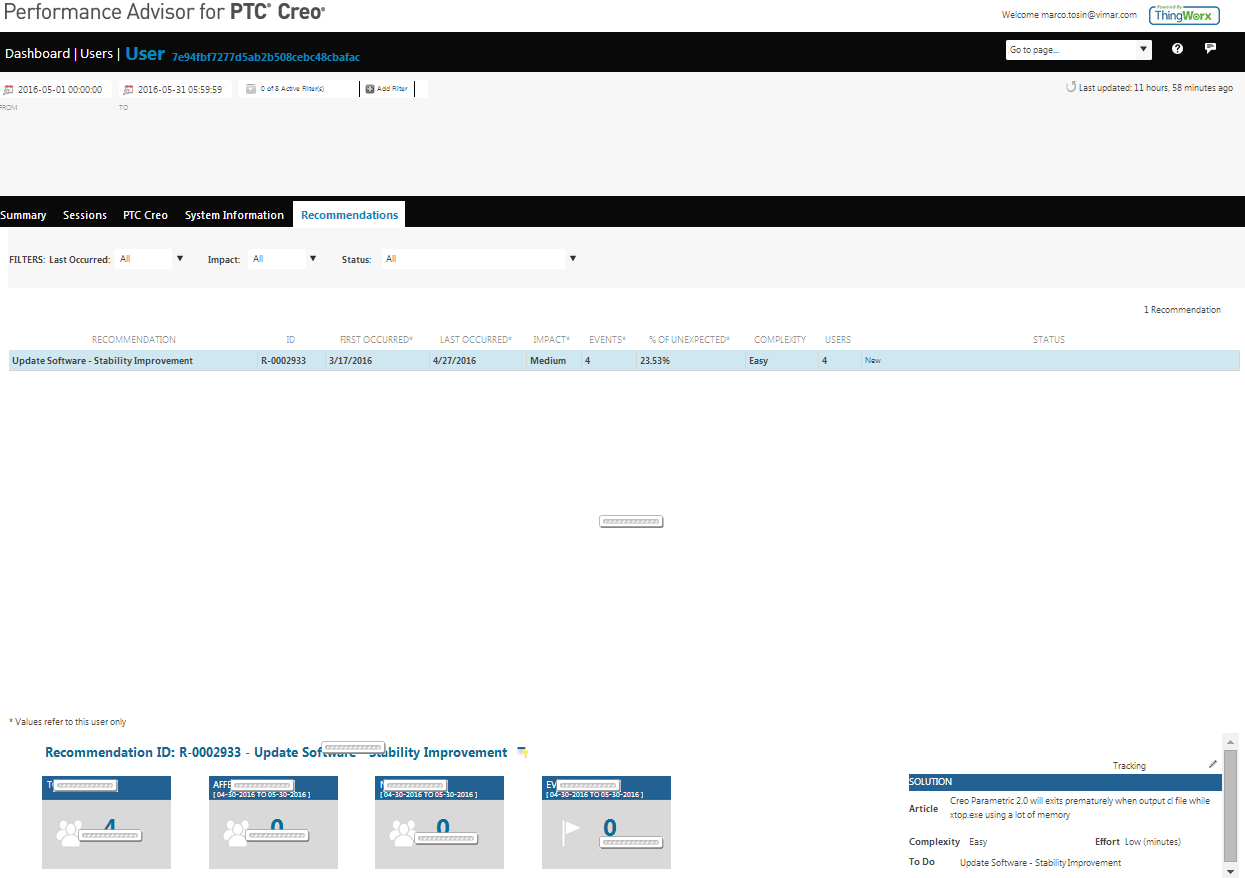This screenshot has width=1245, height=878.
Task: Open the System Information tab
Action: pyautogui.click(x=234, y=215)
